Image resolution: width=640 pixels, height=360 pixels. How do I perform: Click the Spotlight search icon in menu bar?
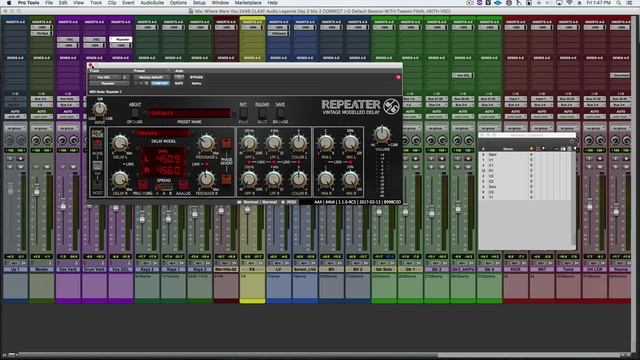[619, 3]
